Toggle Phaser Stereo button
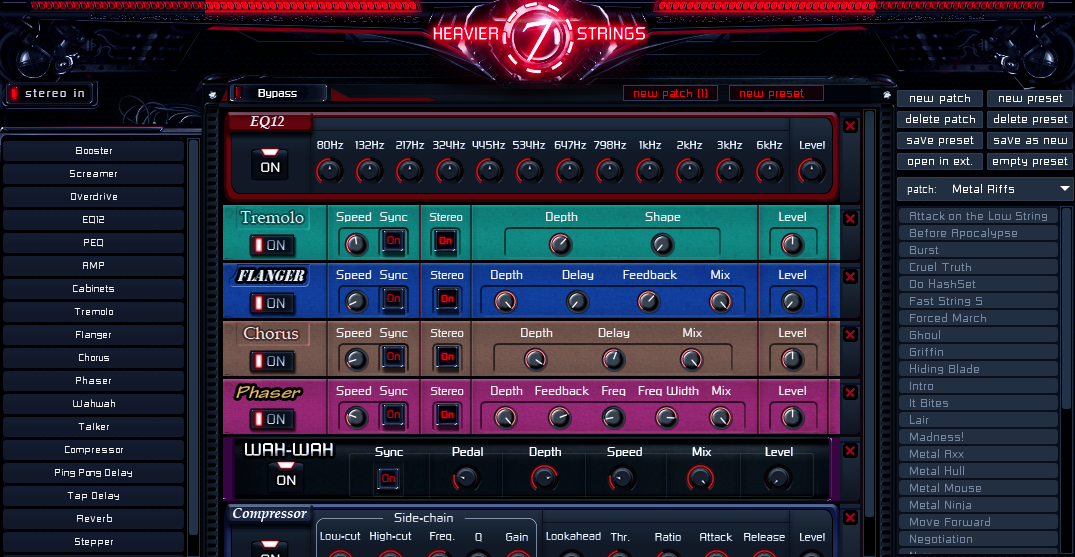This screenshot has width=1075, height=557. 446,415
